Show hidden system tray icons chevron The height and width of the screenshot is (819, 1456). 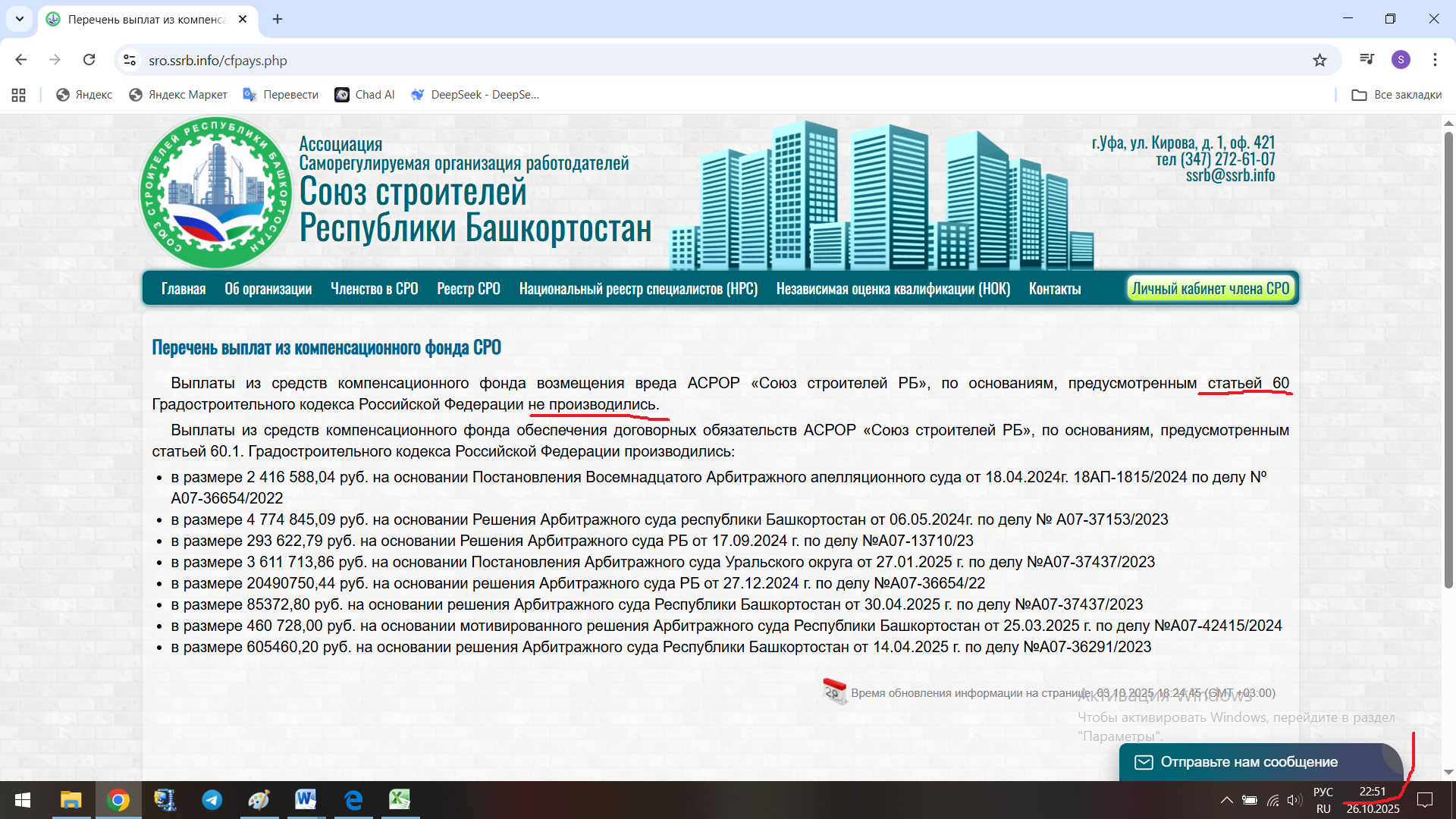pos(1226,799)
